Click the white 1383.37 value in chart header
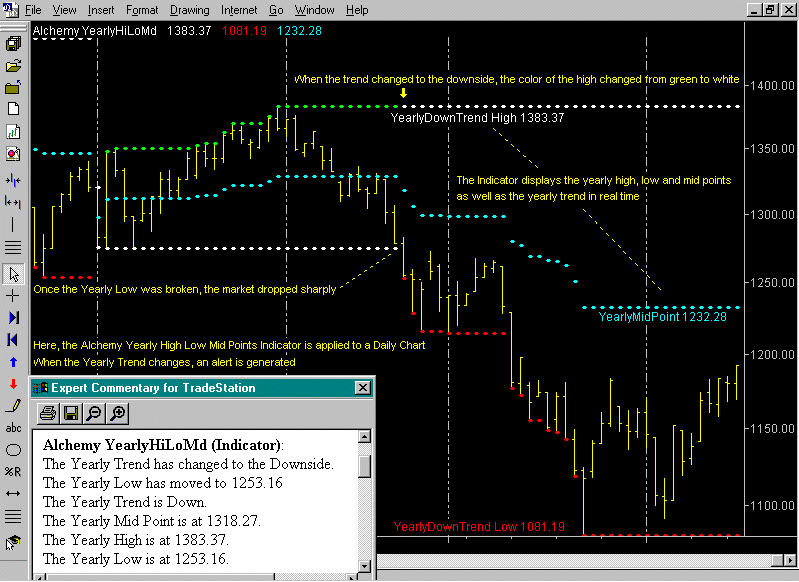Image resolution: width=799 pixels, height=582 pixels. tap(189, 31)
